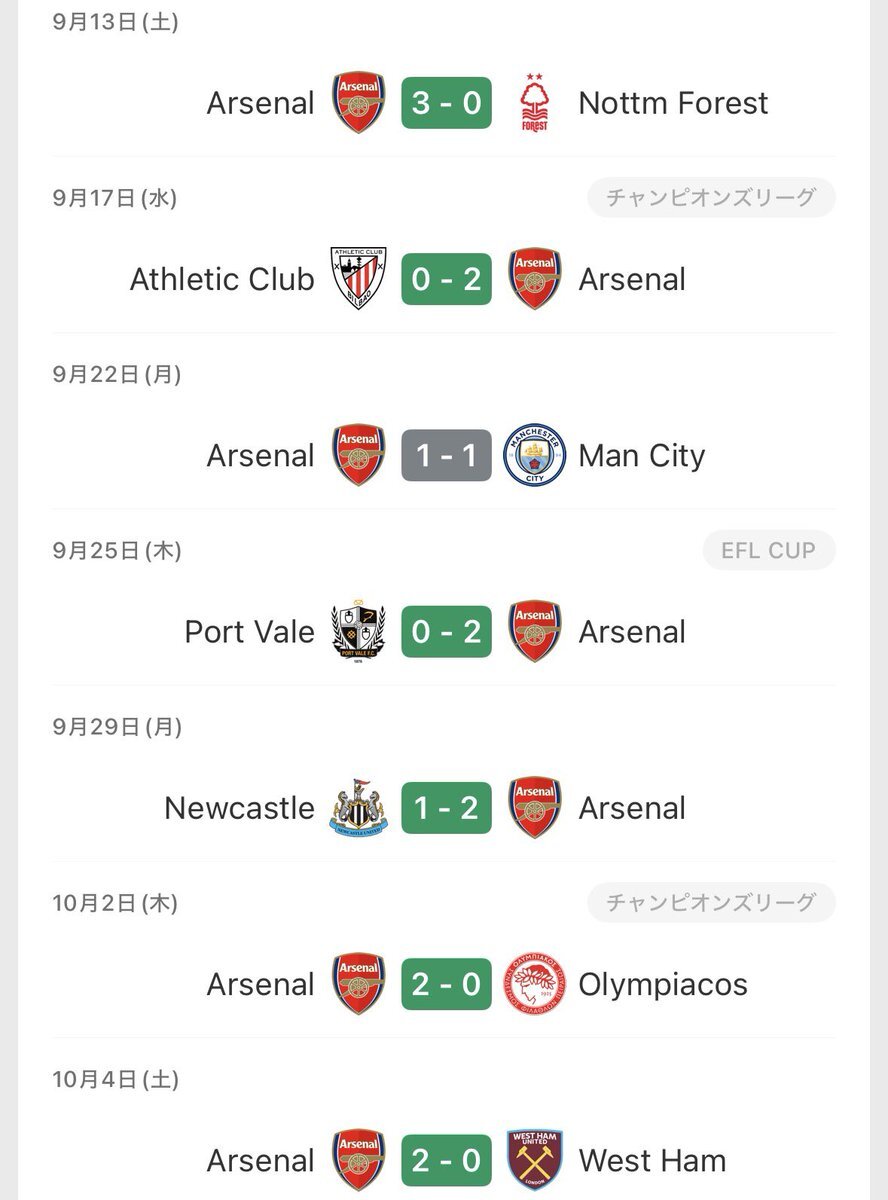Click the Olympiacos club logo
This screenshot has height=1200, width=888.
(534, 984)
